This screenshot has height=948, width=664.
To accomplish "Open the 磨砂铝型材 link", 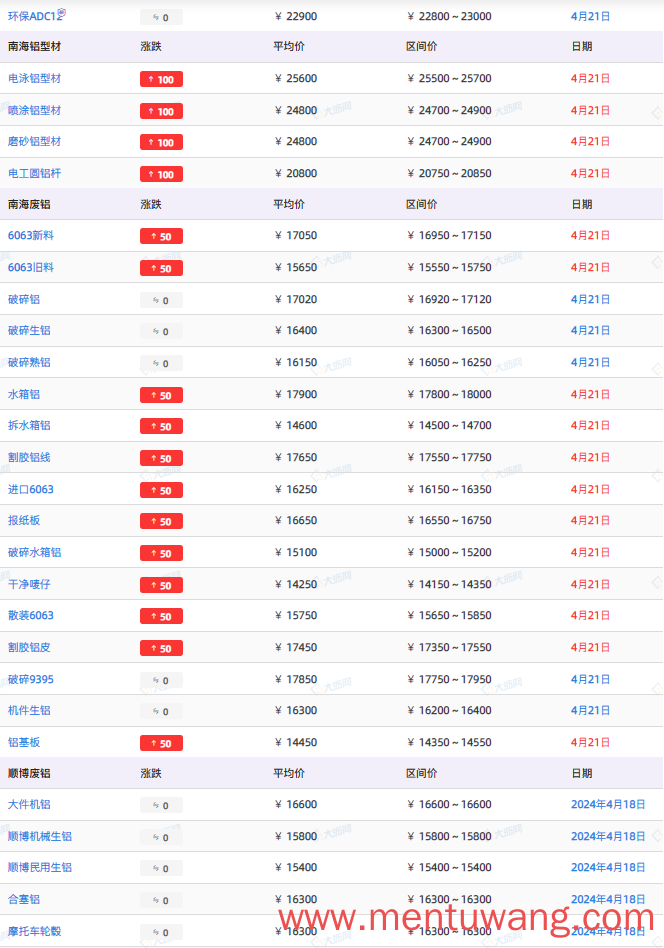I will 34,141.
